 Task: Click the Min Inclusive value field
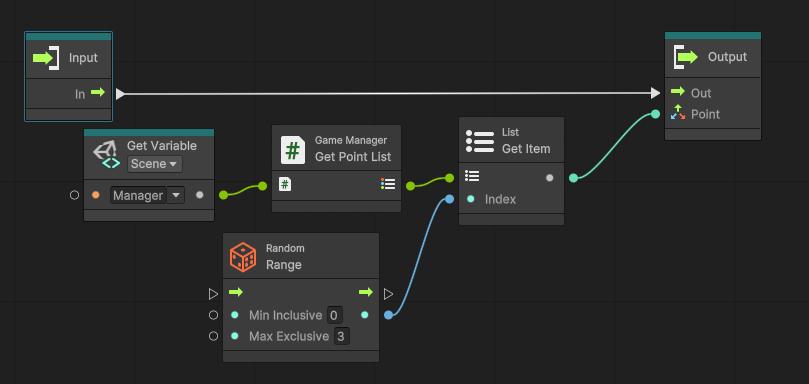[x=334, y=315]
